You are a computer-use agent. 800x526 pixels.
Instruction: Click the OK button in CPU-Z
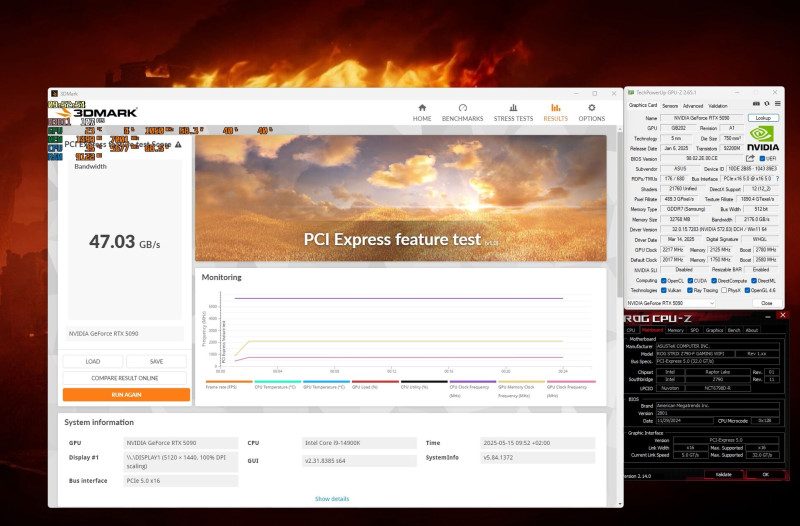click(x=765, y=474)
